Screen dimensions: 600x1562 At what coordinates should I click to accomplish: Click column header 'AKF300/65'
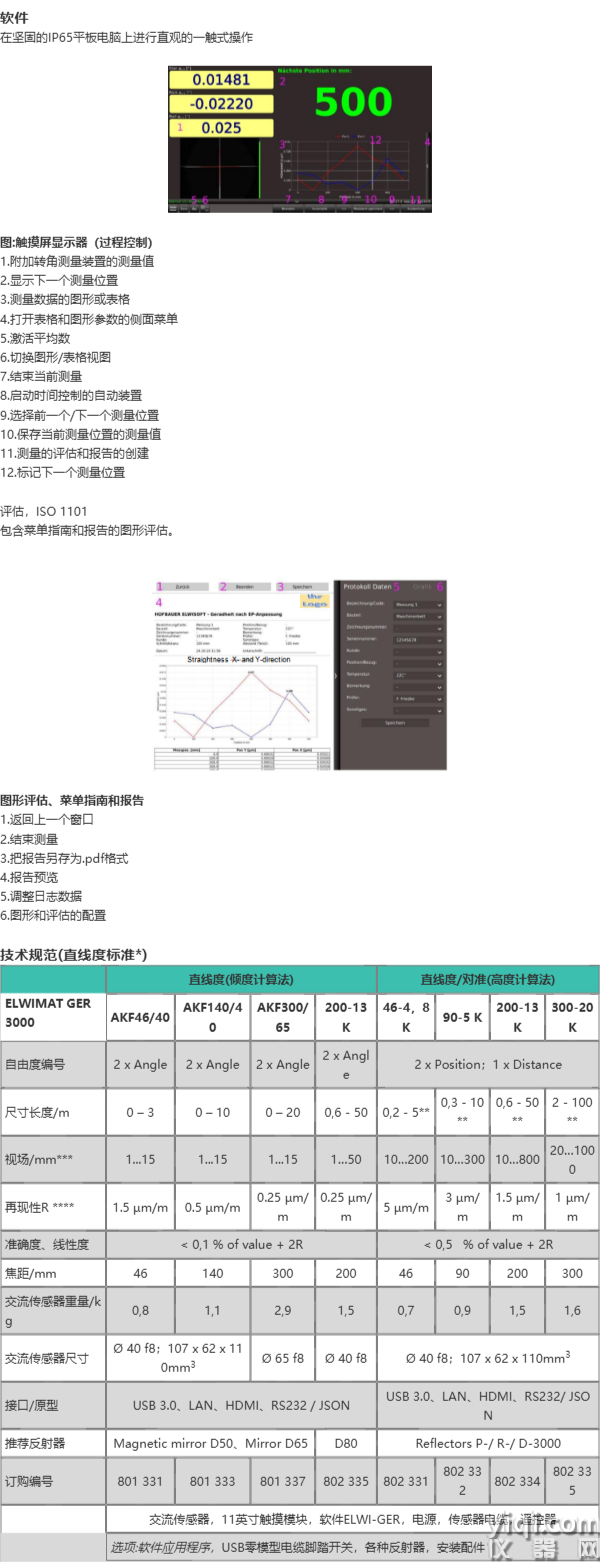point(282,1017)
